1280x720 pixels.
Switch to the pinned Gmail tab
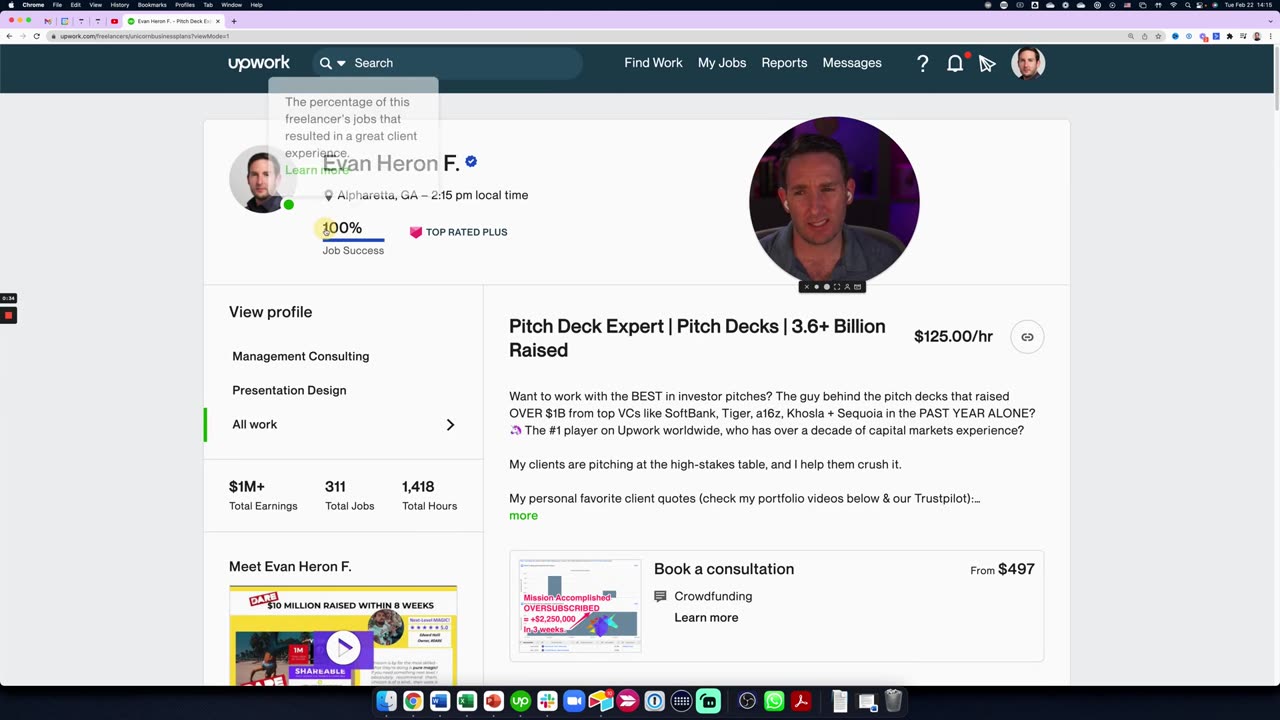(x=47, y=21)
